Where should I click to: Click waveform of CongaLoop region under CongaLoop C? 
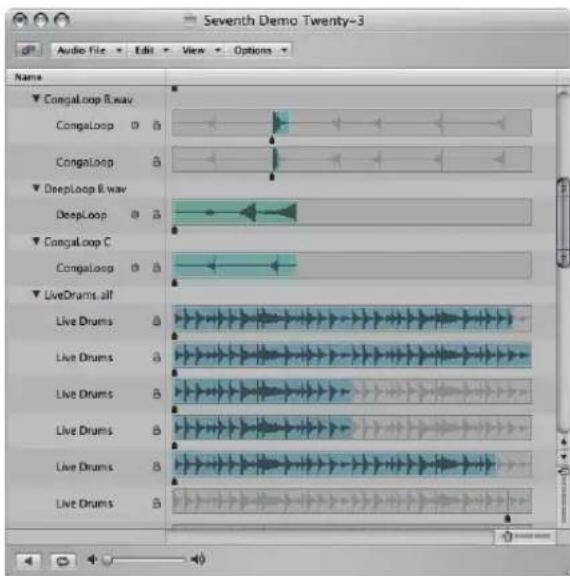click(x=234, y=265)
